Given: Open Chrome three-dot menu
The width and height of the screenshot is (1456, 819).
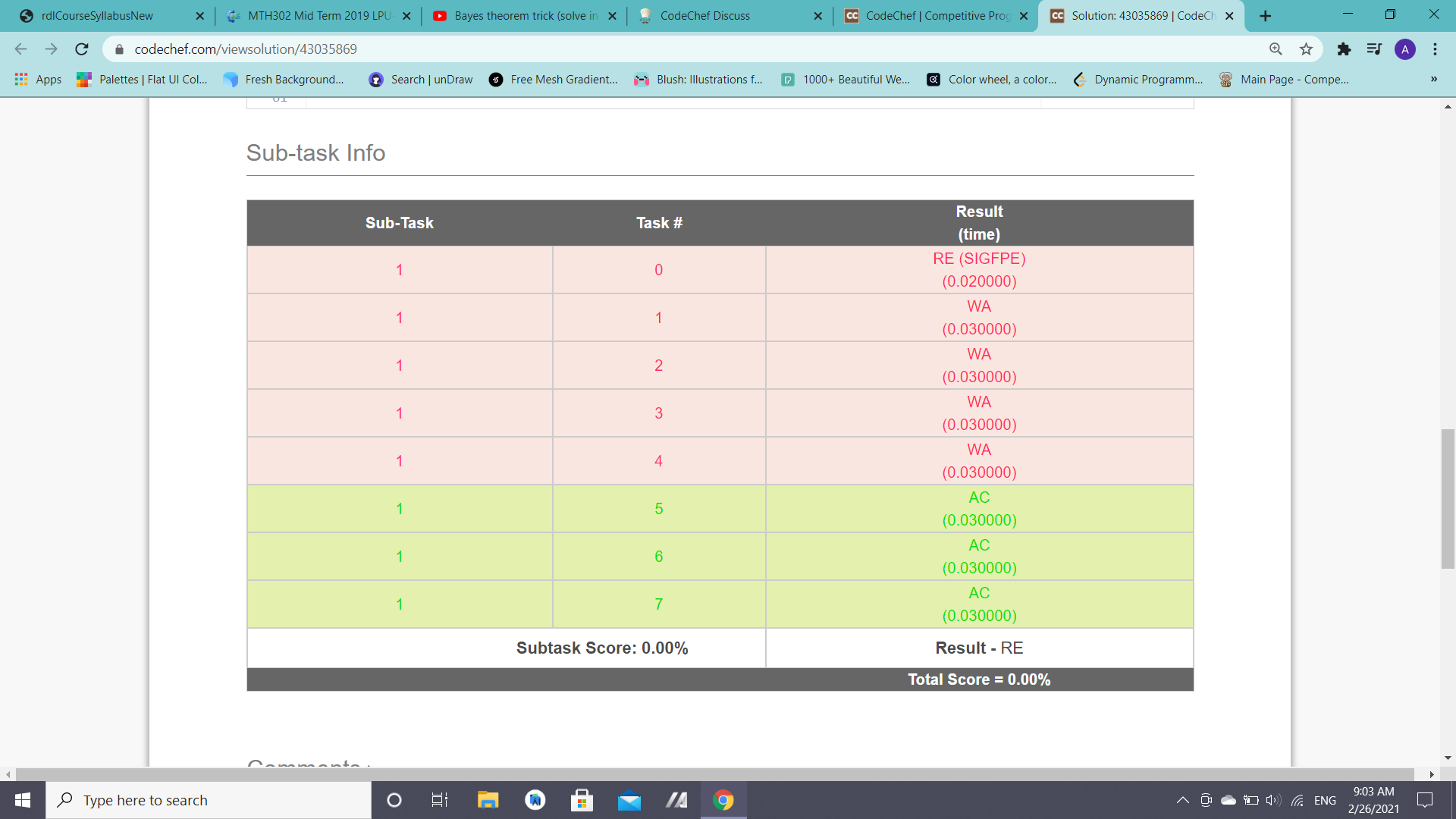Looking at the screenshot, I should coord(1435,49).
